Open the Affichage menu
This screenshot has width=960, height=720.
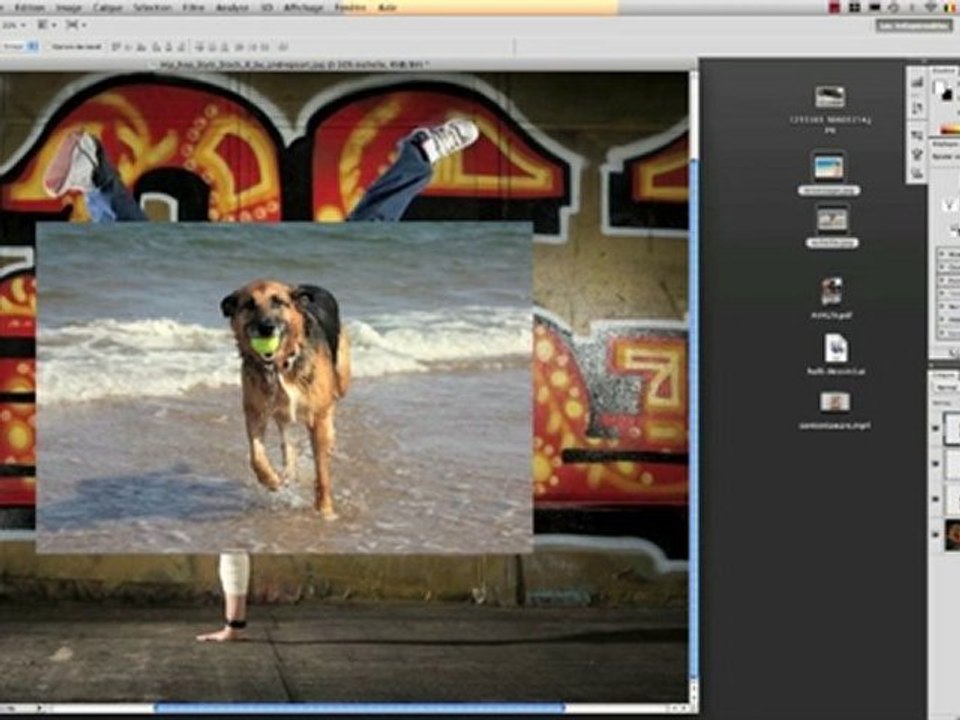click(303, 7)
